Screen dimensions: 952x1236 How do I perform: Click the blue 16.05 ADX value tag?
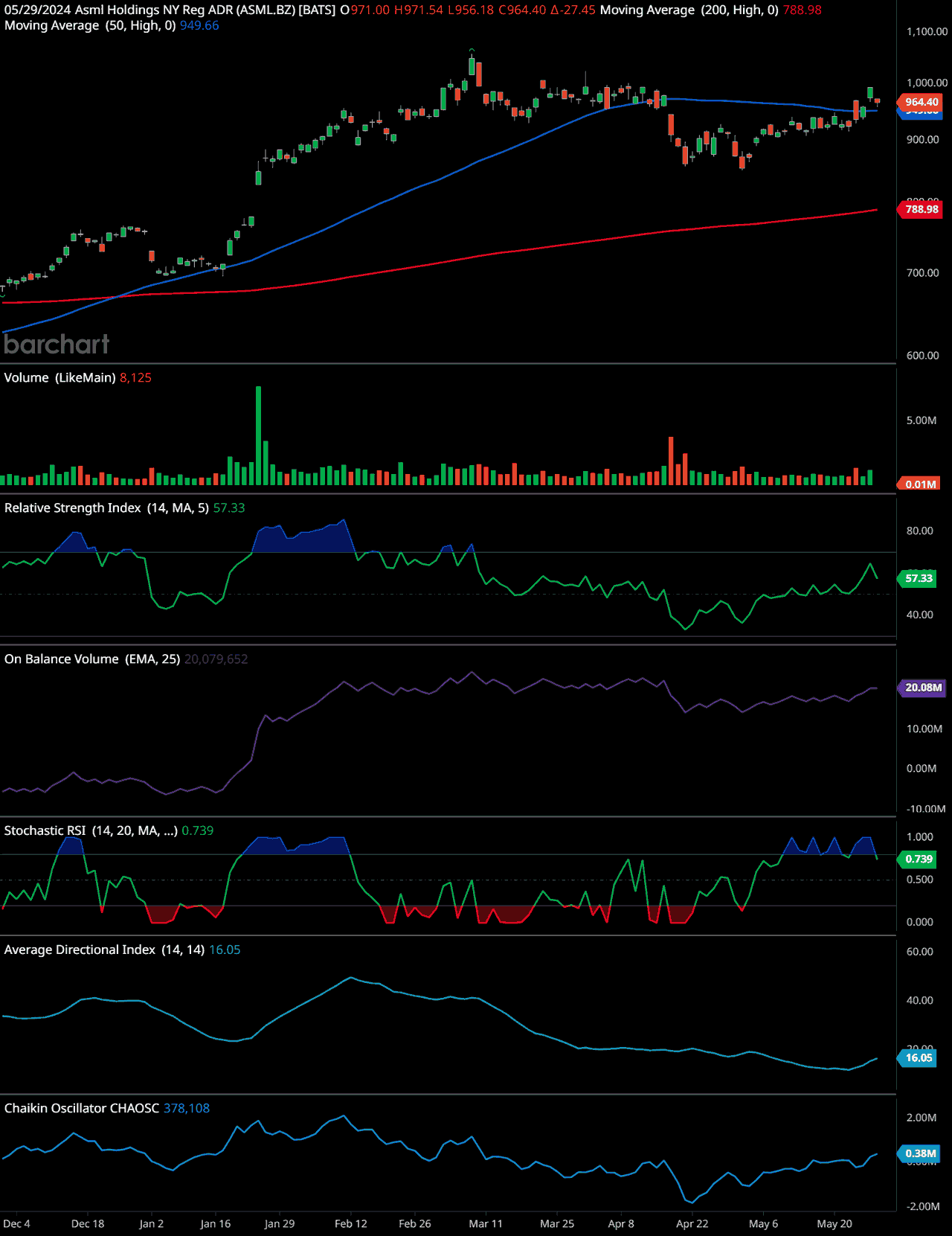pyautogui.click(x=919, y=1057)
